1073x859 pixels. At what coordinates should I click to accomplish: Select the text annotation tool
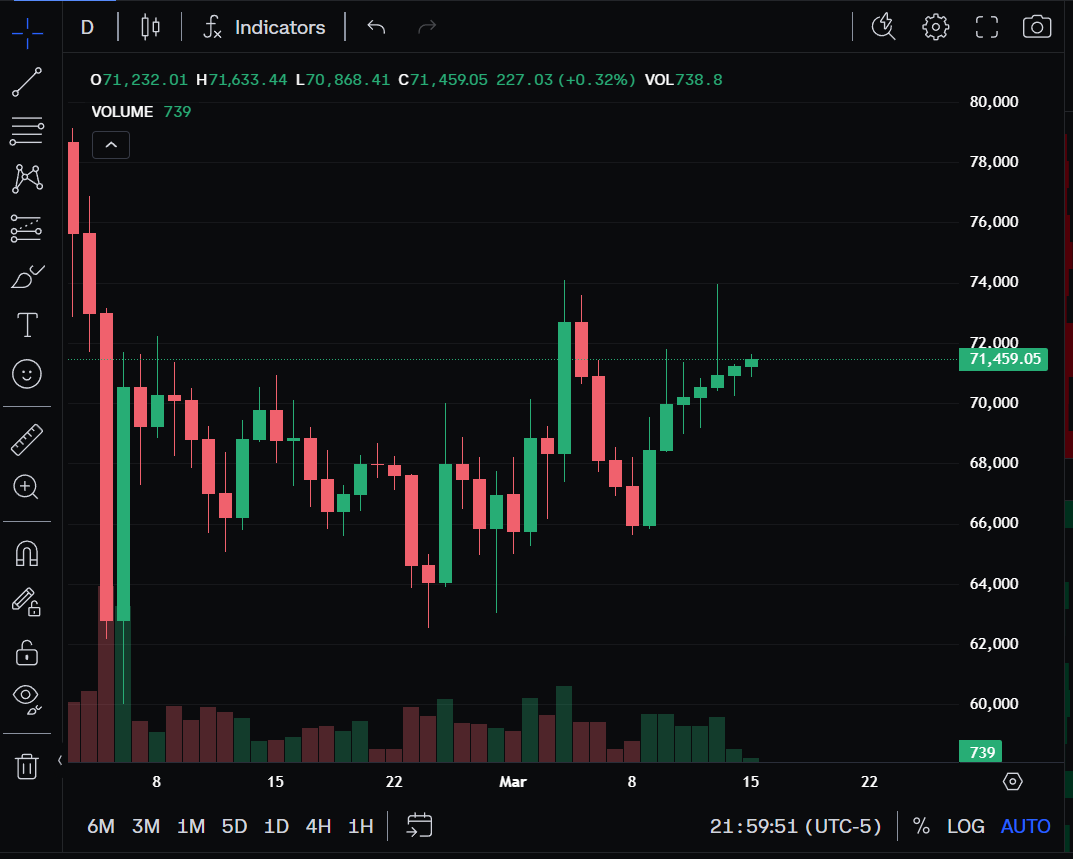click(x=27, y=324)
